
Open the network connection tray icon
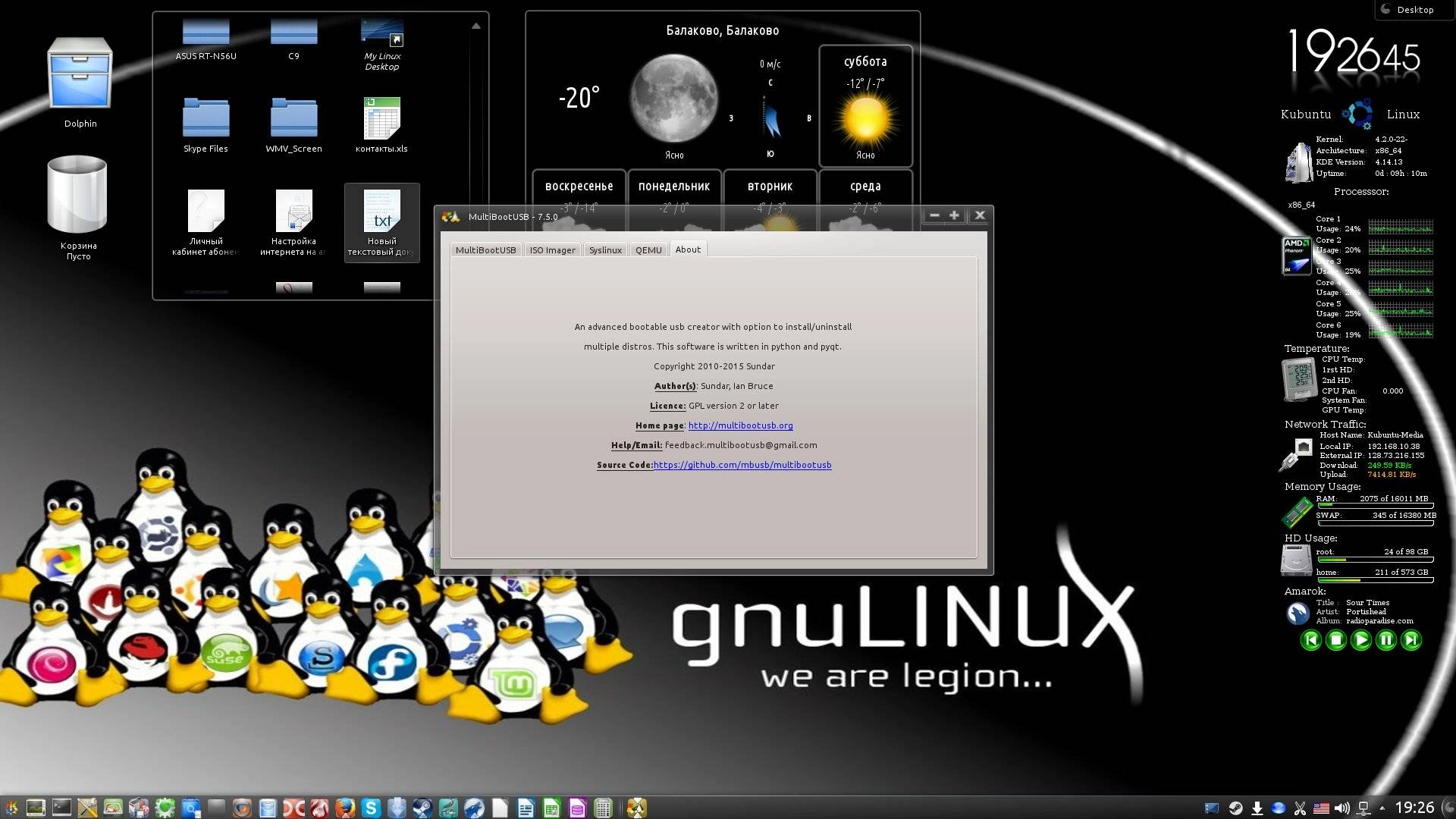point(1363,808)
